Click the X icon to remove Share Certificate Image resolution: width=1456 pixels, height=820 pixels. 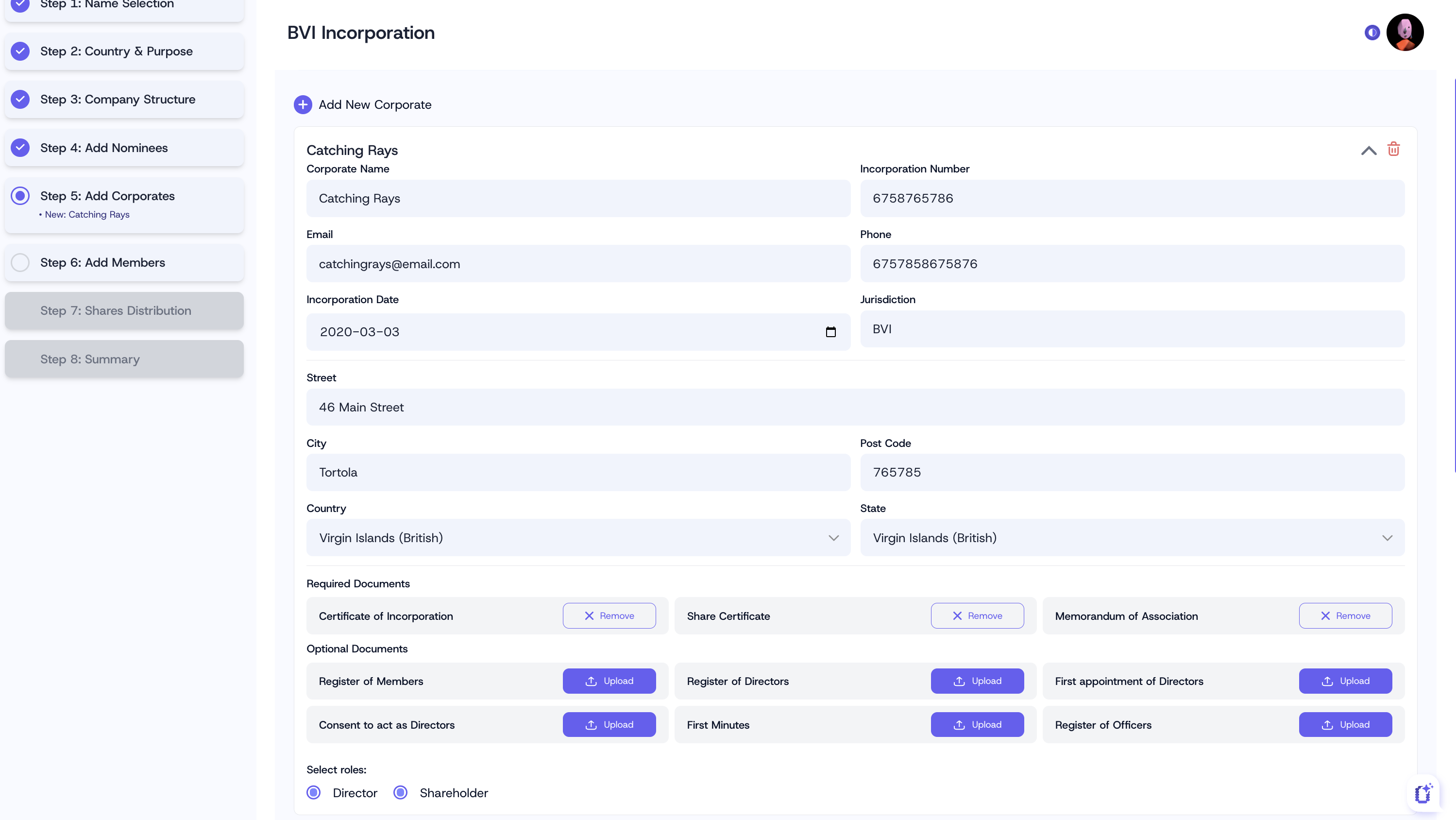click(x=957, y=616)
